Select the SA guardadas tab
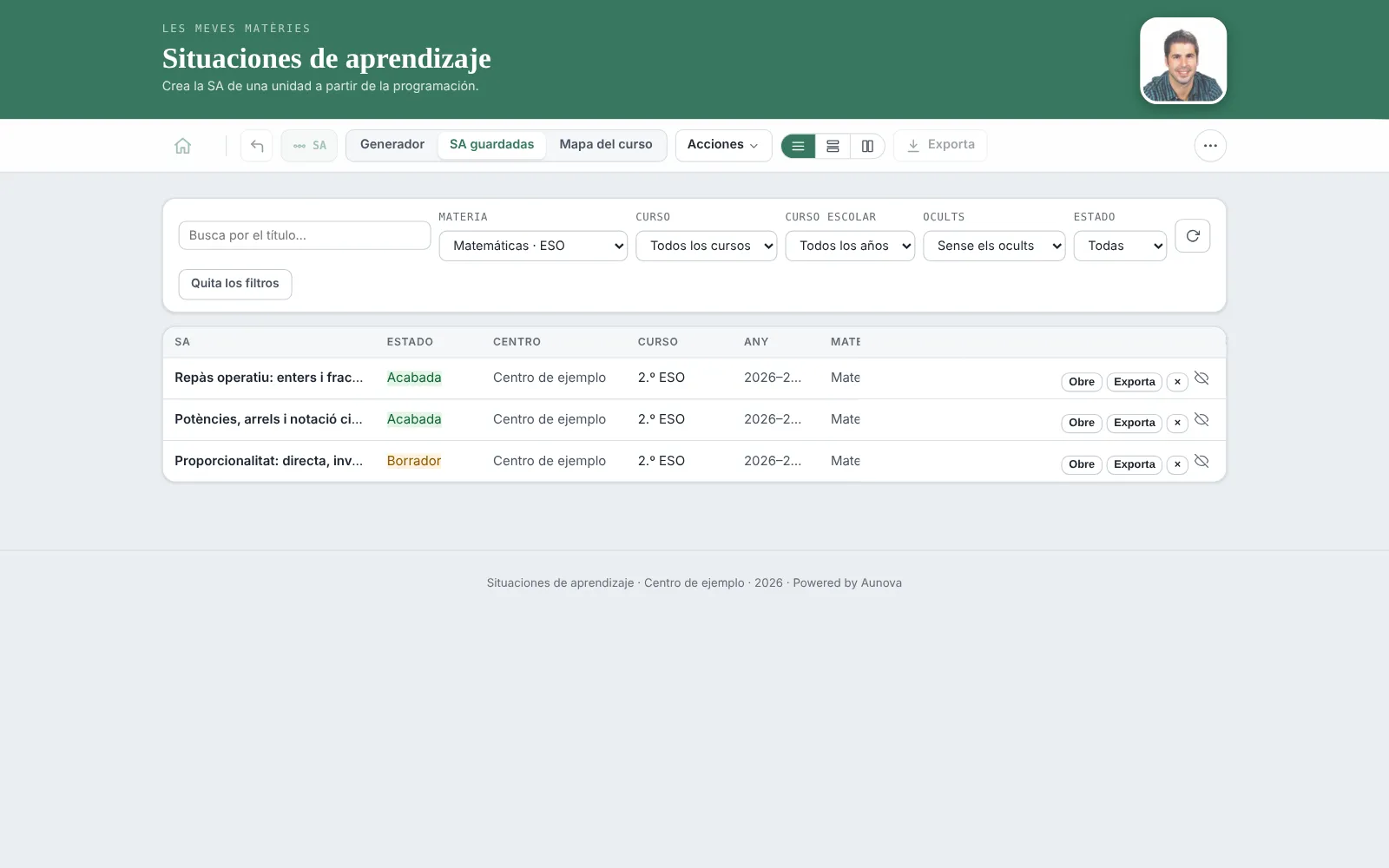The width and height of the screenshot is (1389, 868). tap(491, 145)
